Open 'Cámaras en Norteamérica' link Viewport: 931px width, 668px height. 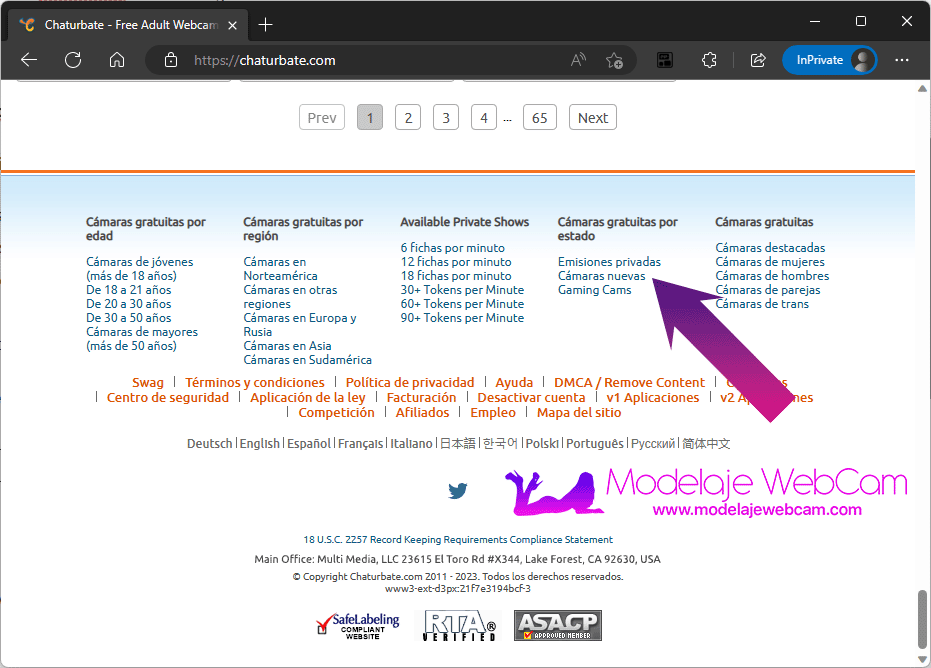[x=280, y=269]
